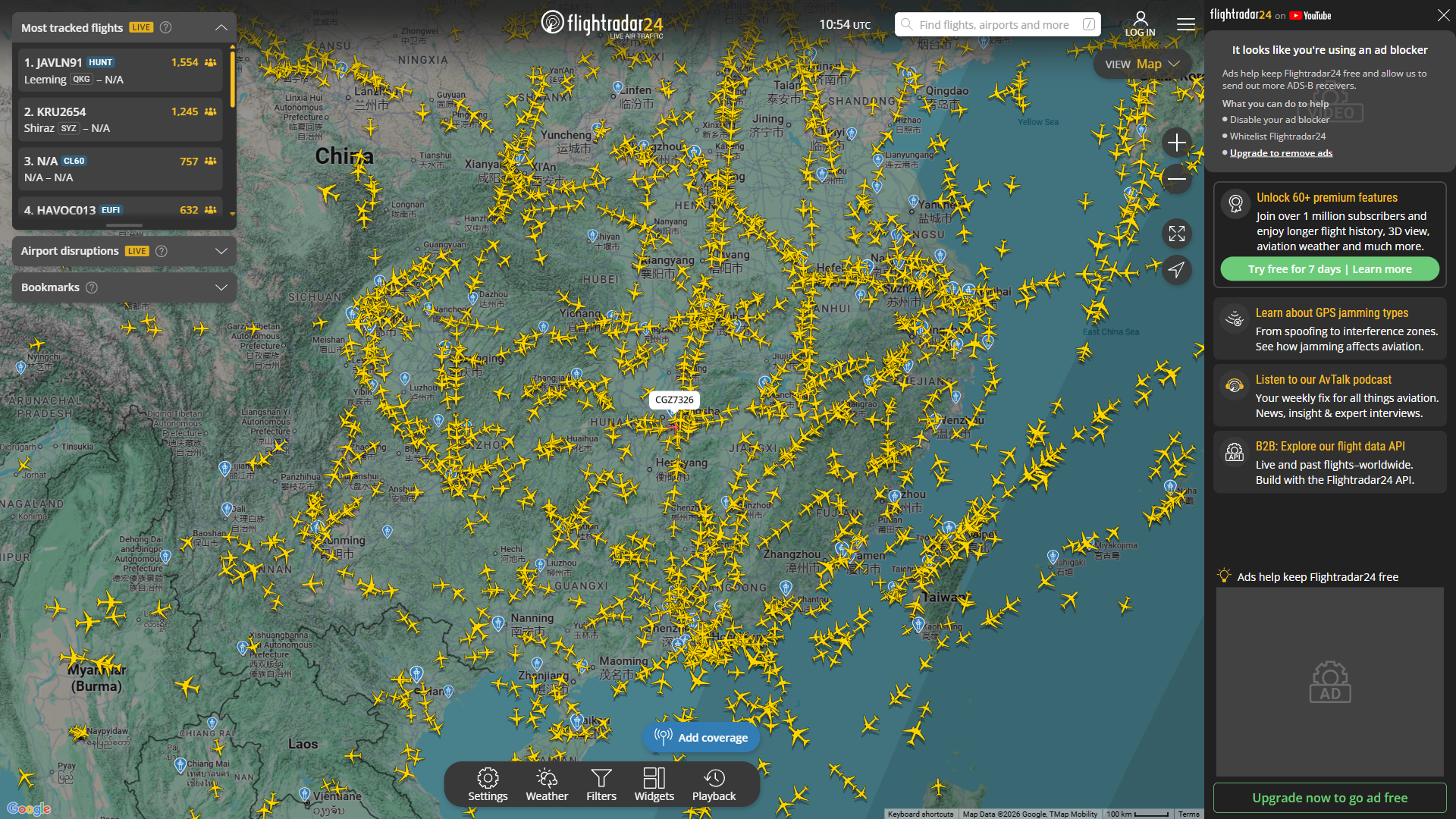
Task: Expand the Bookmarks panel
Action: tap(221, 287)
